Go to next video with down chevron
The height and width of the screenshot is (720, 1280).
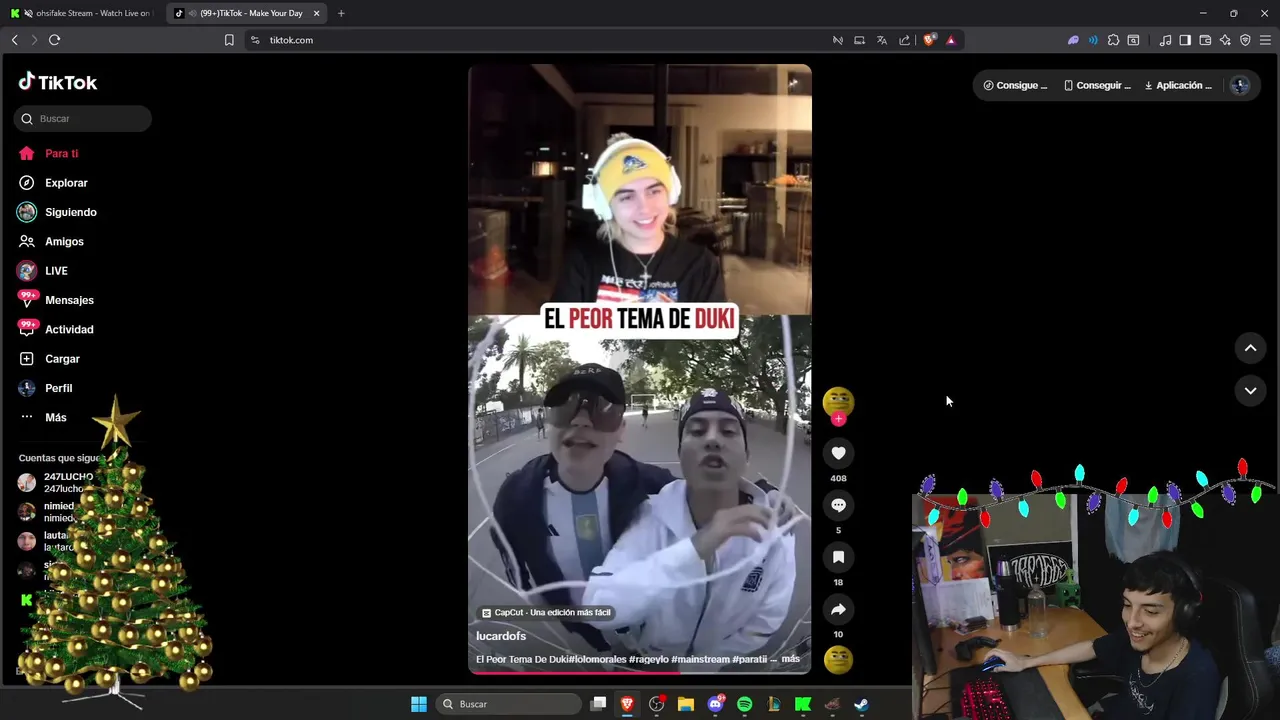point(1250,390)
